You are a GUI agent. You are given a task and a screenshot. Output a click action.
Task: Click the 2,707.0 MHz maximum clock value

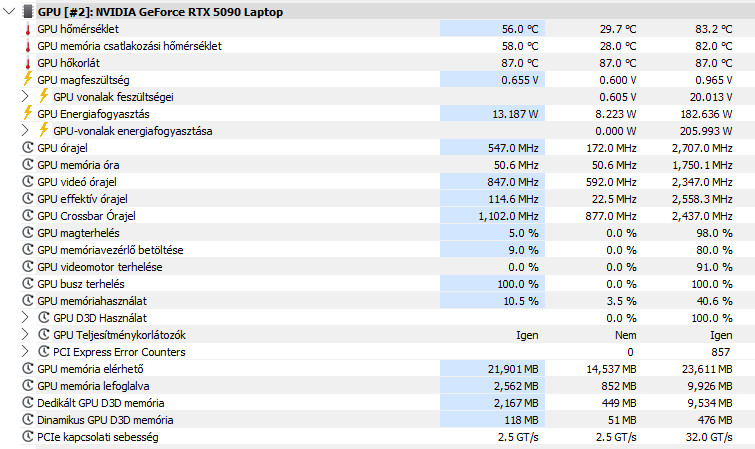click(702, 148)
